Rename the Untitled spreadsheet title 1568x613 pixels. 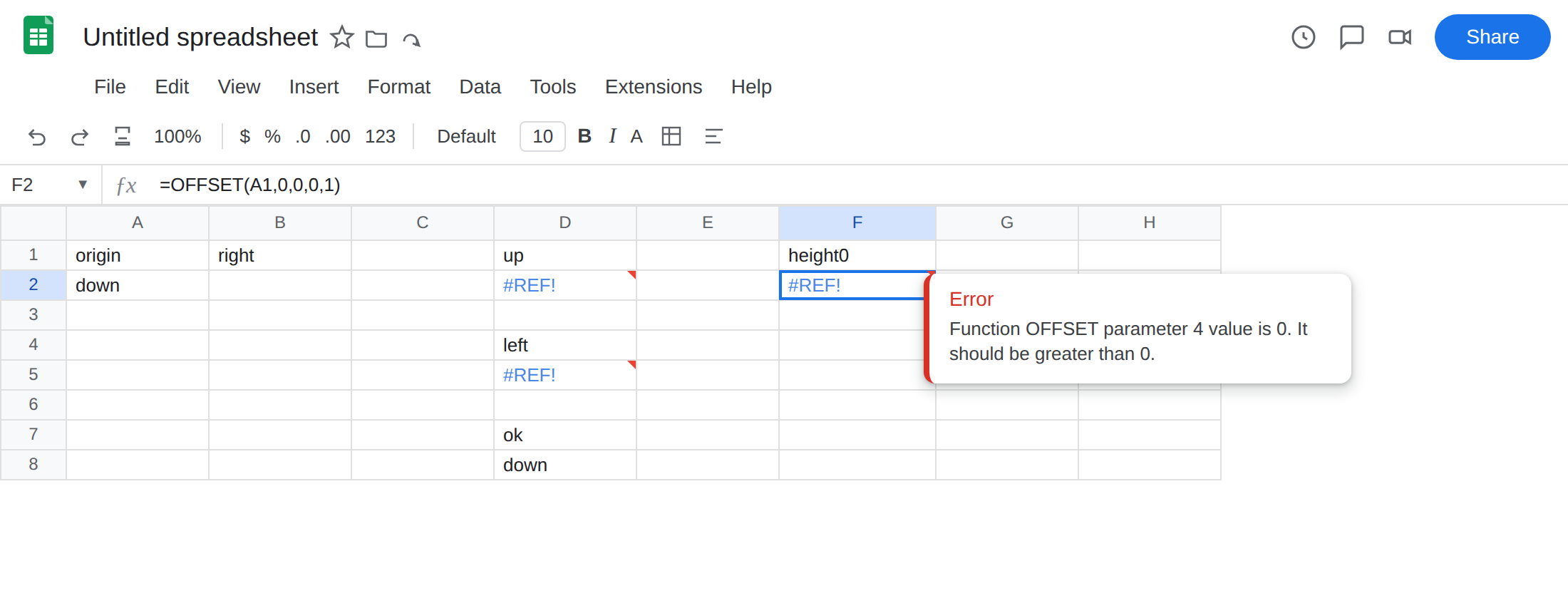point(200,37)
